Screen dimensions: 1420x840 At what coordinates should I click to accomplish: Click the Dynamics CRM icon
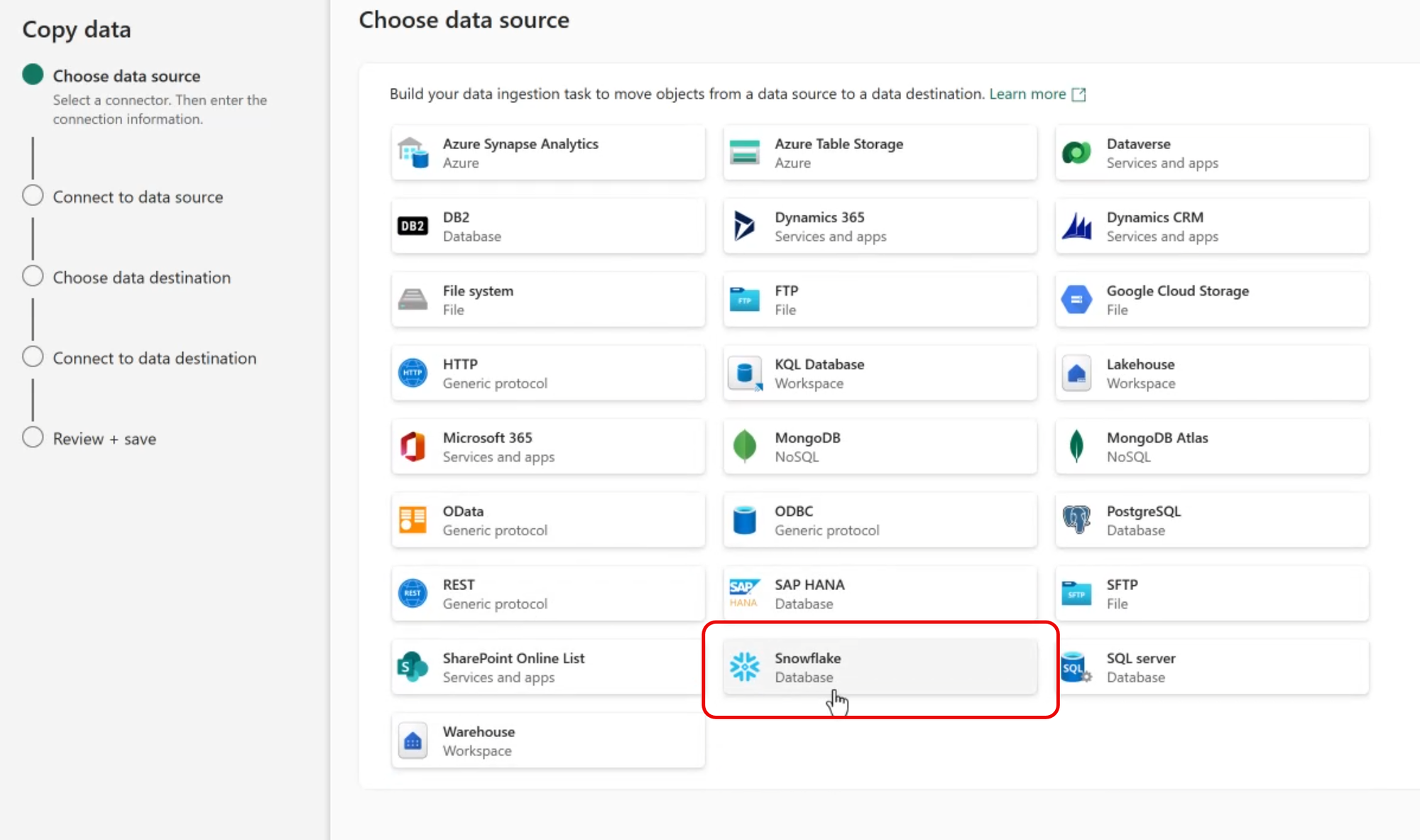pos(1076,227)
